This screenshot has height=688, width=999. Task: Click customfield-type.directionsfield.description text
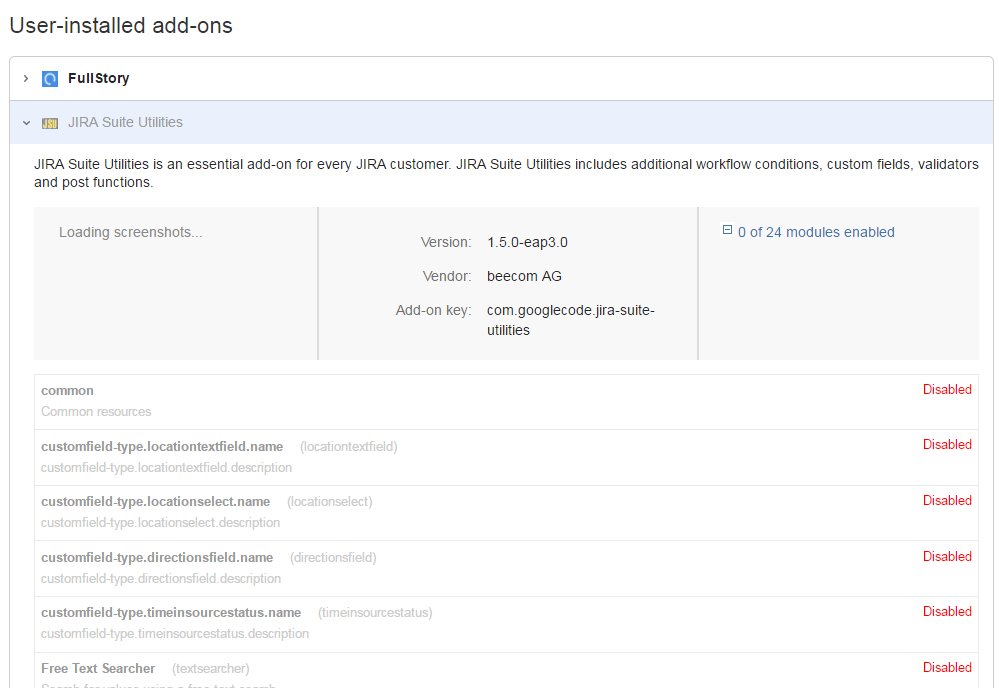tap(161, 578)
